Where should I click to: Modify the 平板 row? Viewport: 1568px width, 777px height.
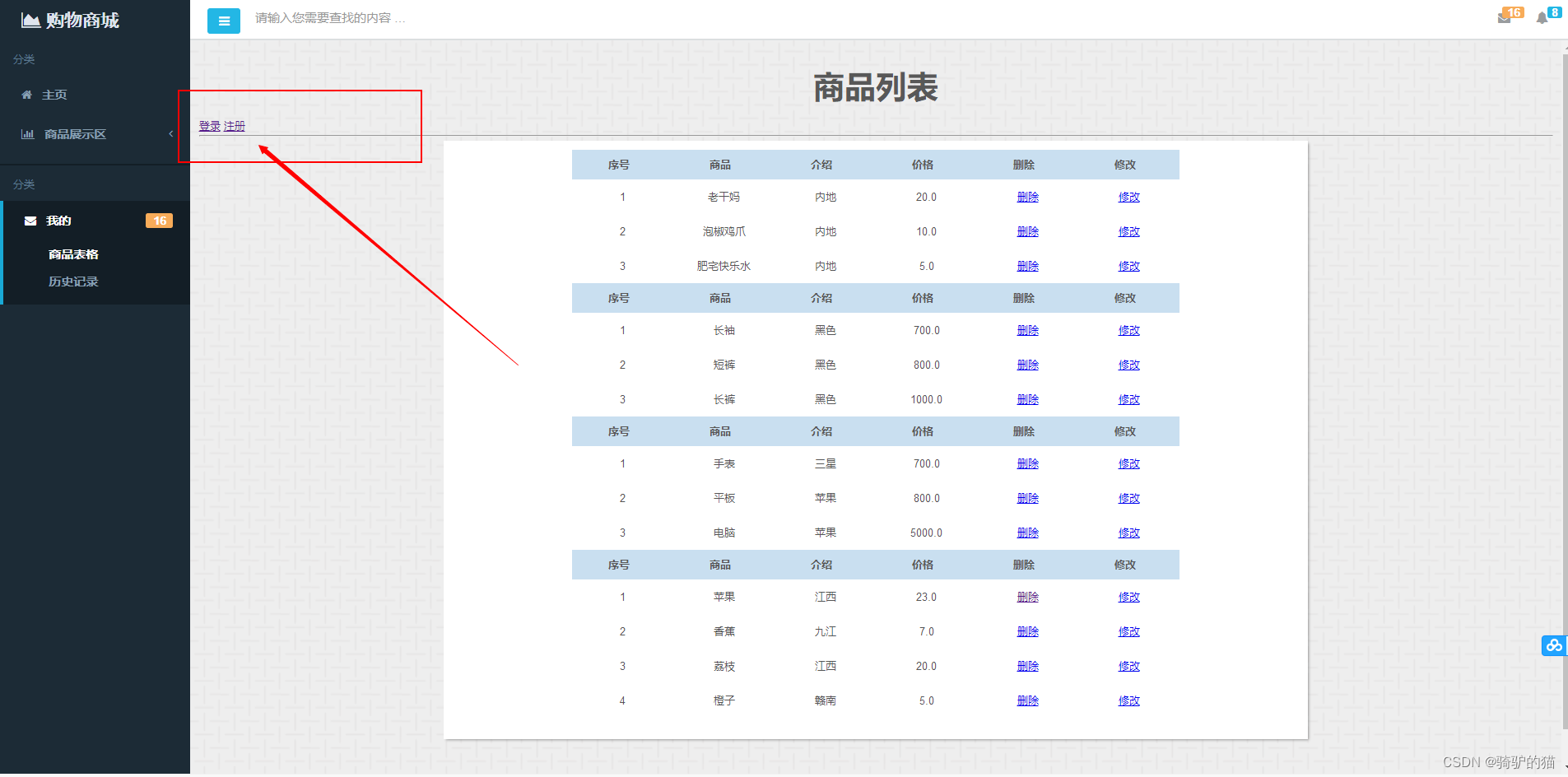1128,498
